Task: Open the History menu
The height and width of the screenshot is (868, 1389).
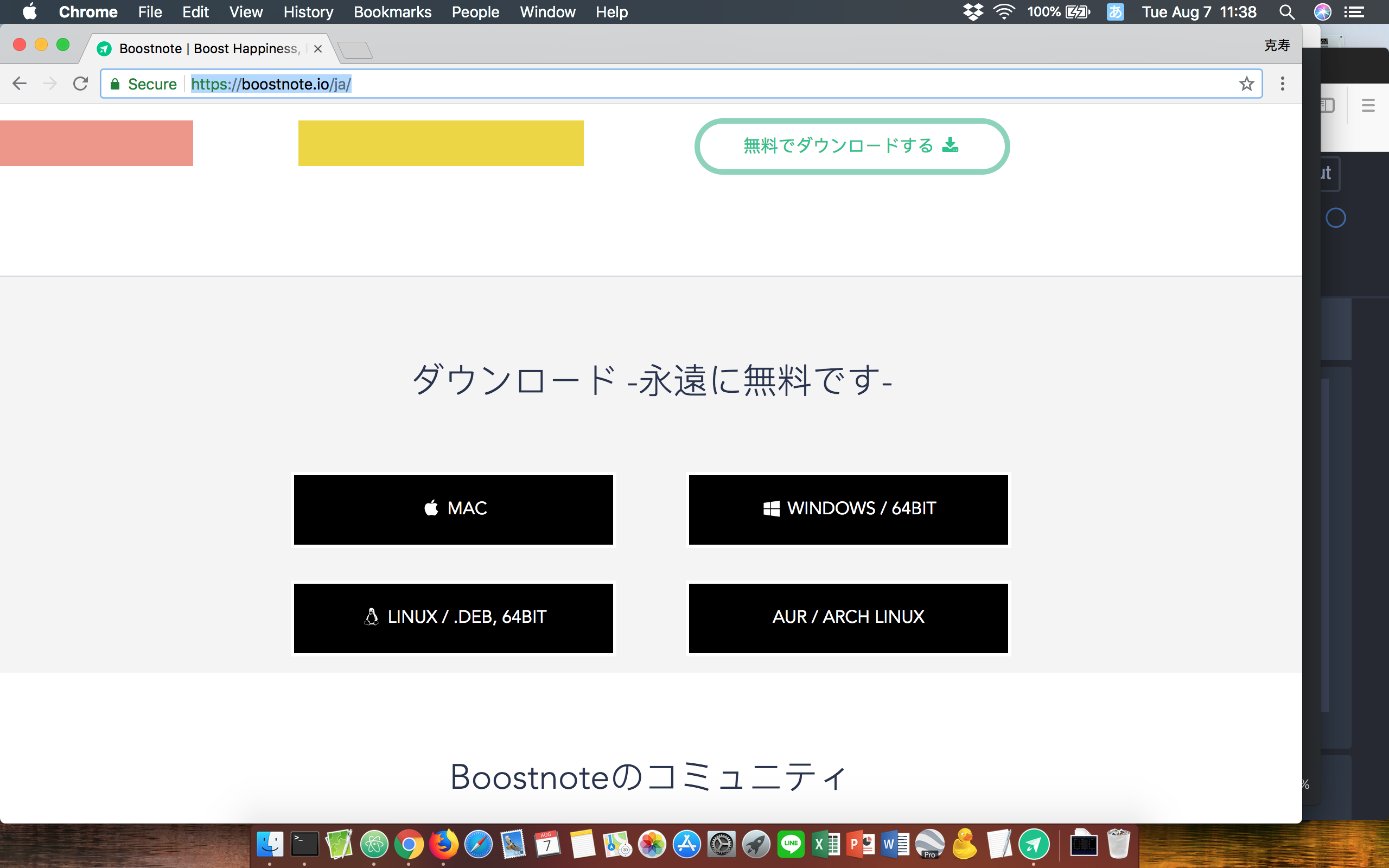Action: [308, 11]
